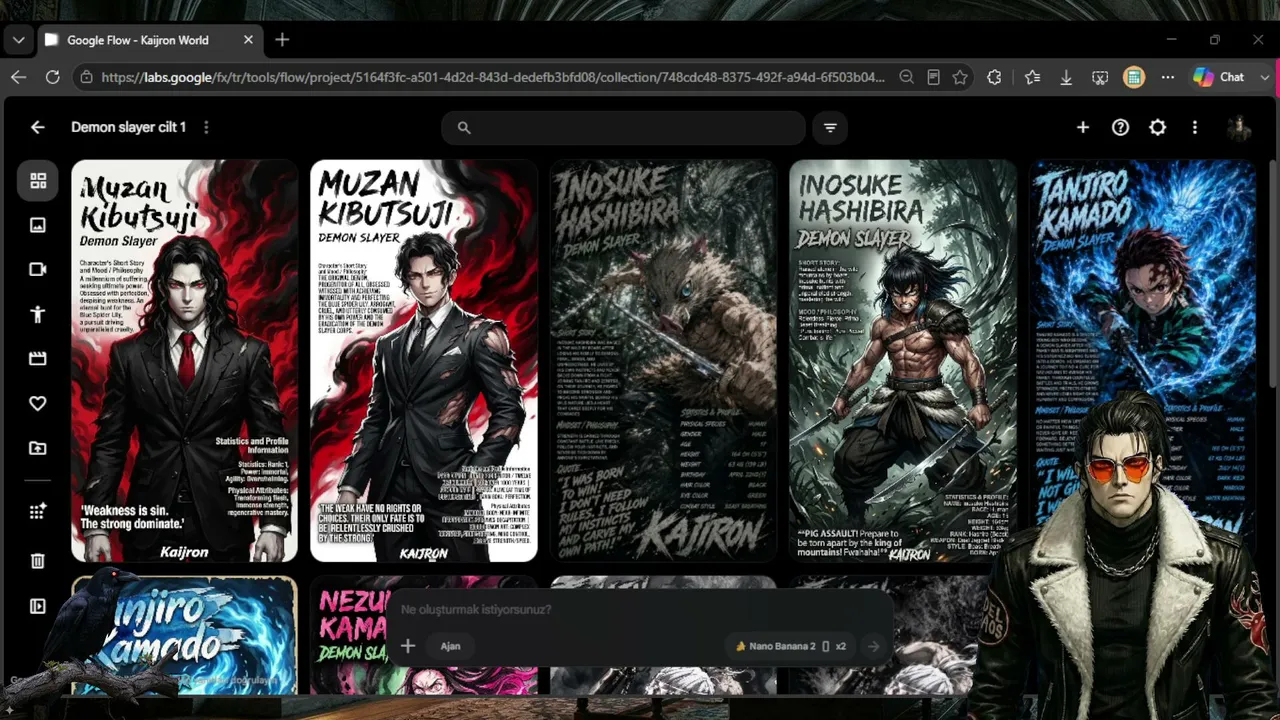1280x720 pixels.
Task: Click the 'Demon slayer cilt 1' collection title
Action: tap(128, 127)
